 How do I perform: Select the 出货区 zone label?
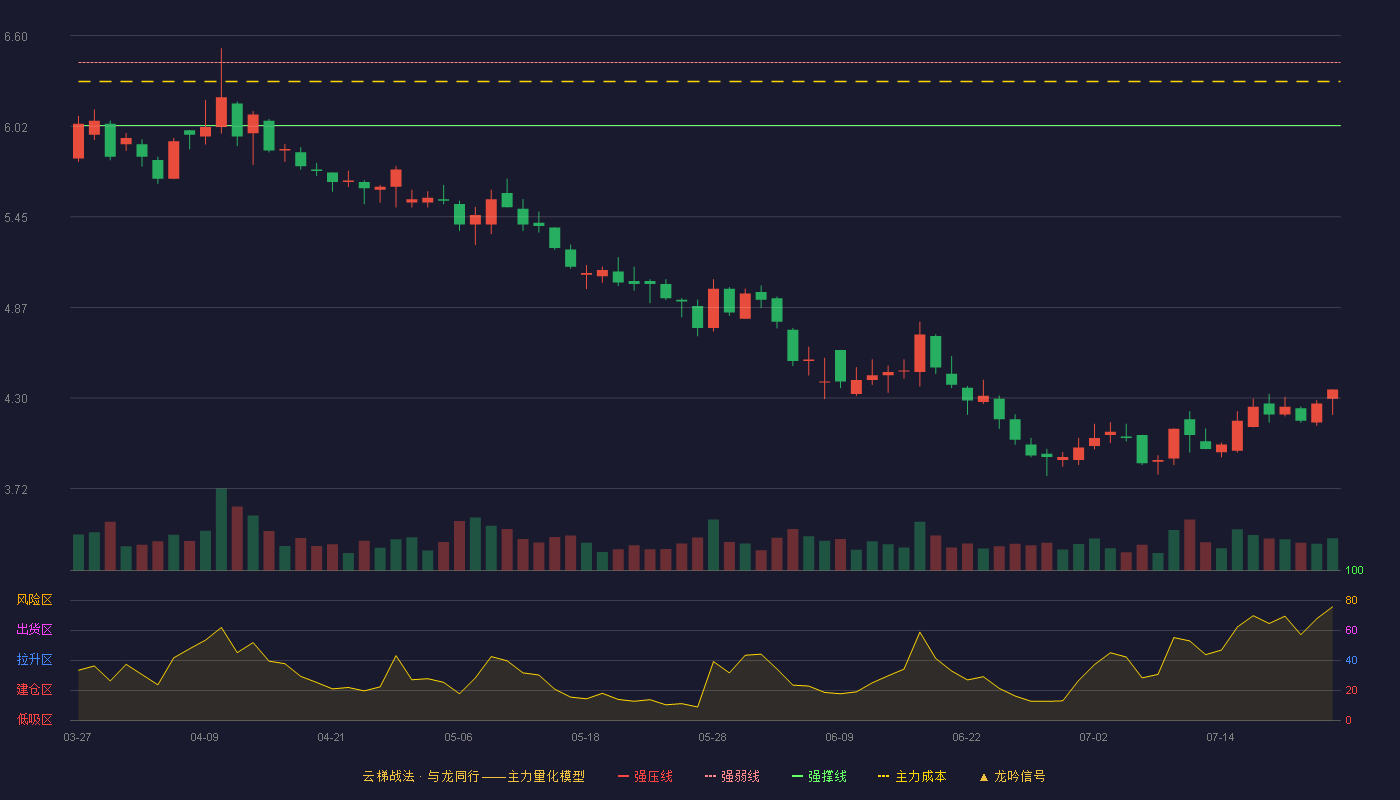(34, 630)
